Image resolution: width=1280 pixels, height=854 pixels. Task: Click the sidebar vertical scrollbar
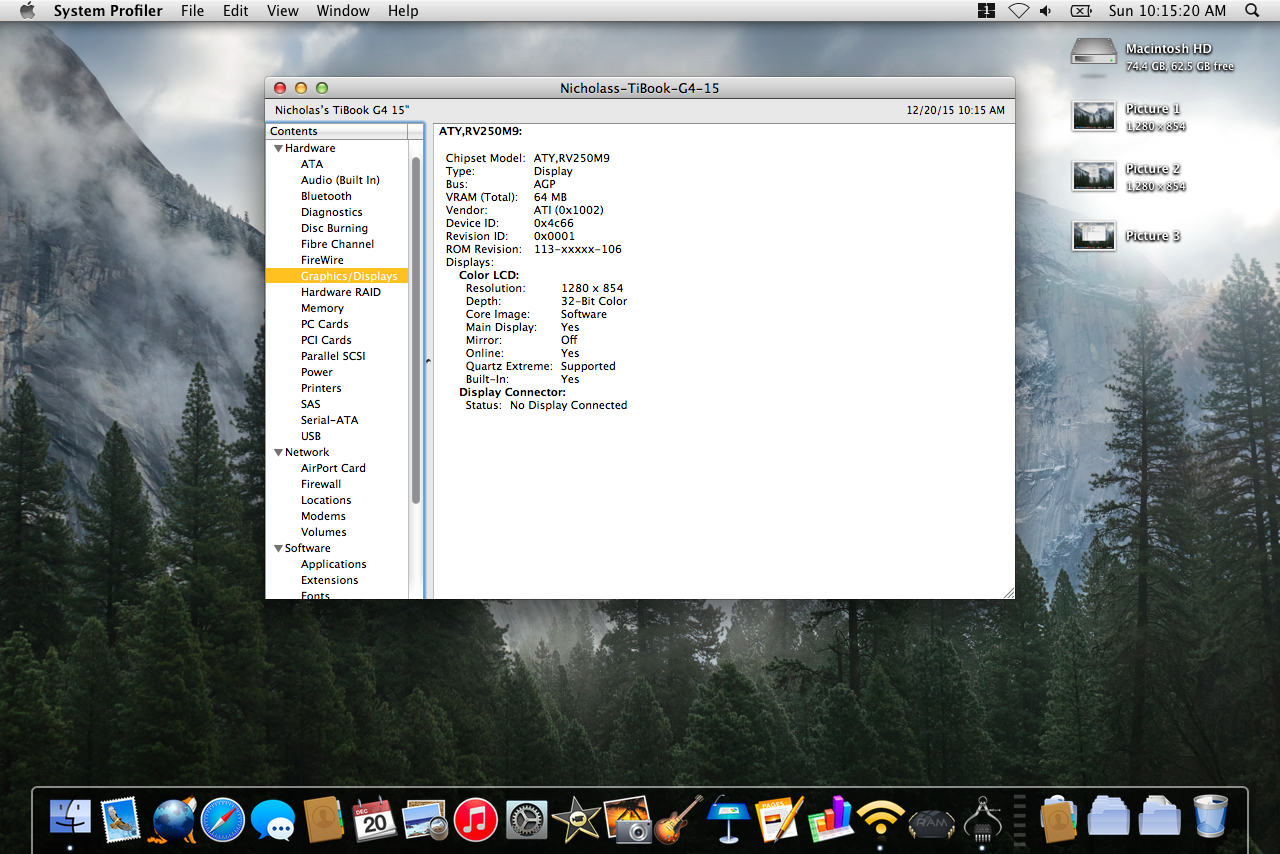coord(416,330)
